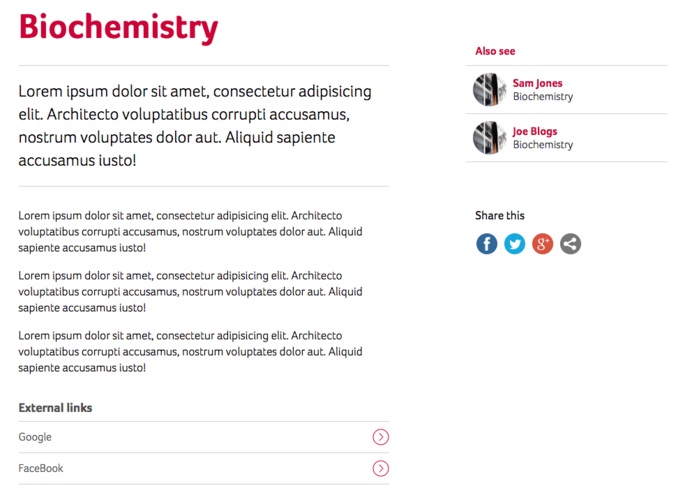Image resolution: width=686 pixels, height=504 pixels.
Task: Follow the FaceBook external link
Action: [x=41, y=468]
